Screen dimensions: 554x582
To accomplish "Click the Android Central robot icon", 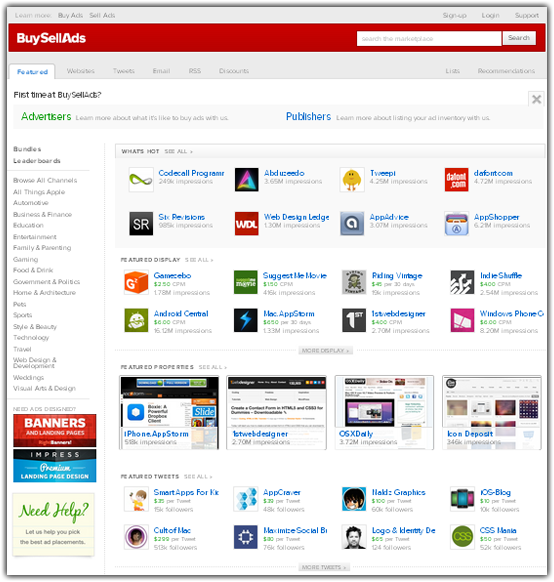I will [x=136, y=320].
